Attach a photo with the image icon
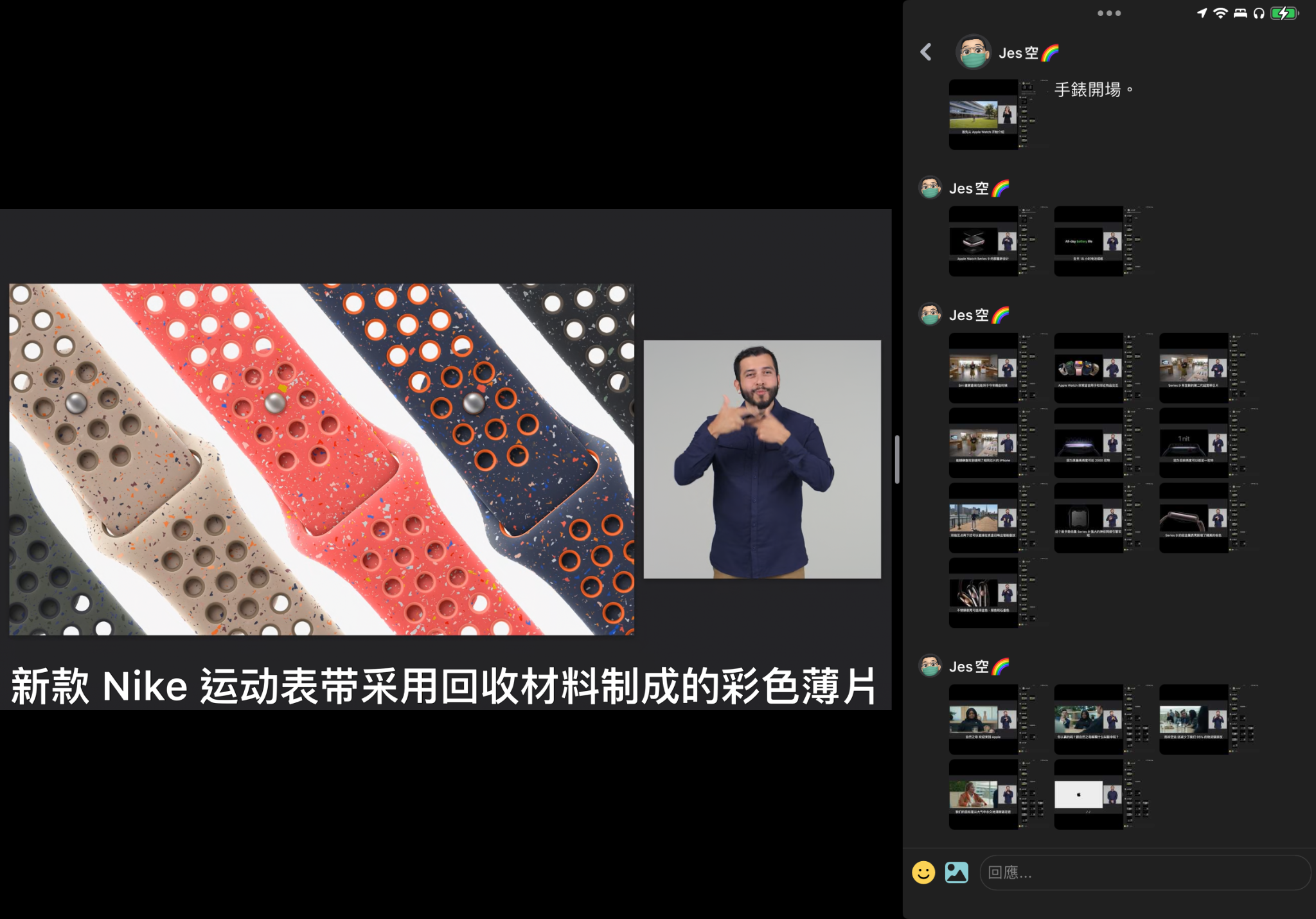 [x=957, y=872]
